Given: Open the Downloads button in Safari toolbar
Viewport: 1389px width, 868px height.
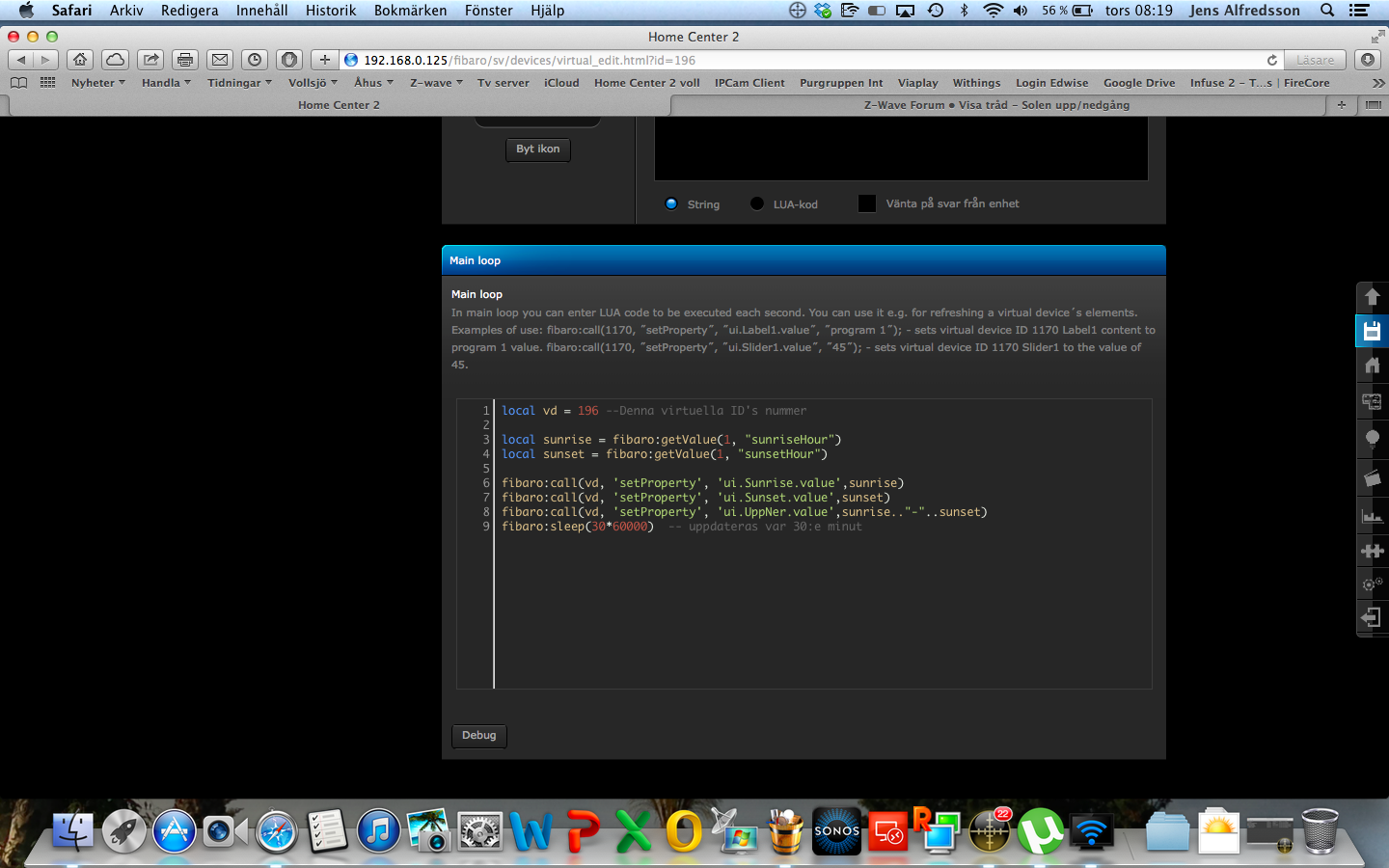Looking at the screenshot, I should [1368, 60].
